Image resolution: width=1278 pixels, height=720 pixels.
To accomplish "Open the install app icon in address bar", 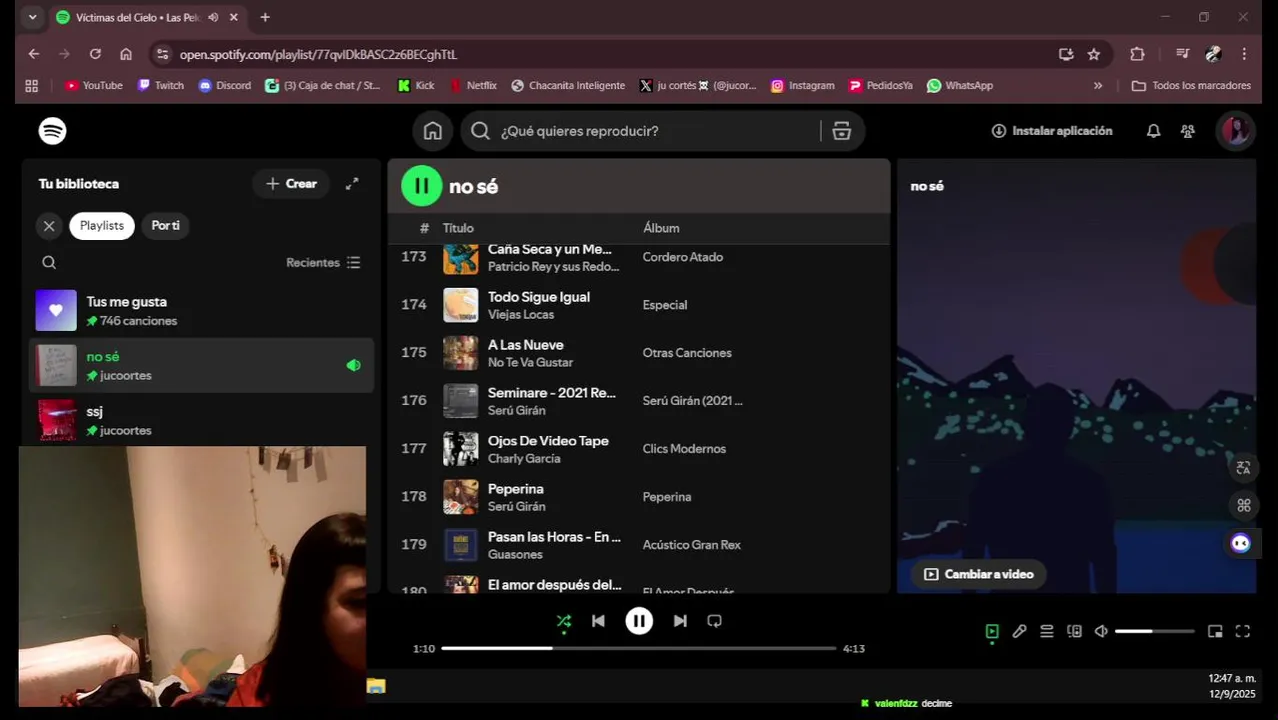I will [1066, 54].
